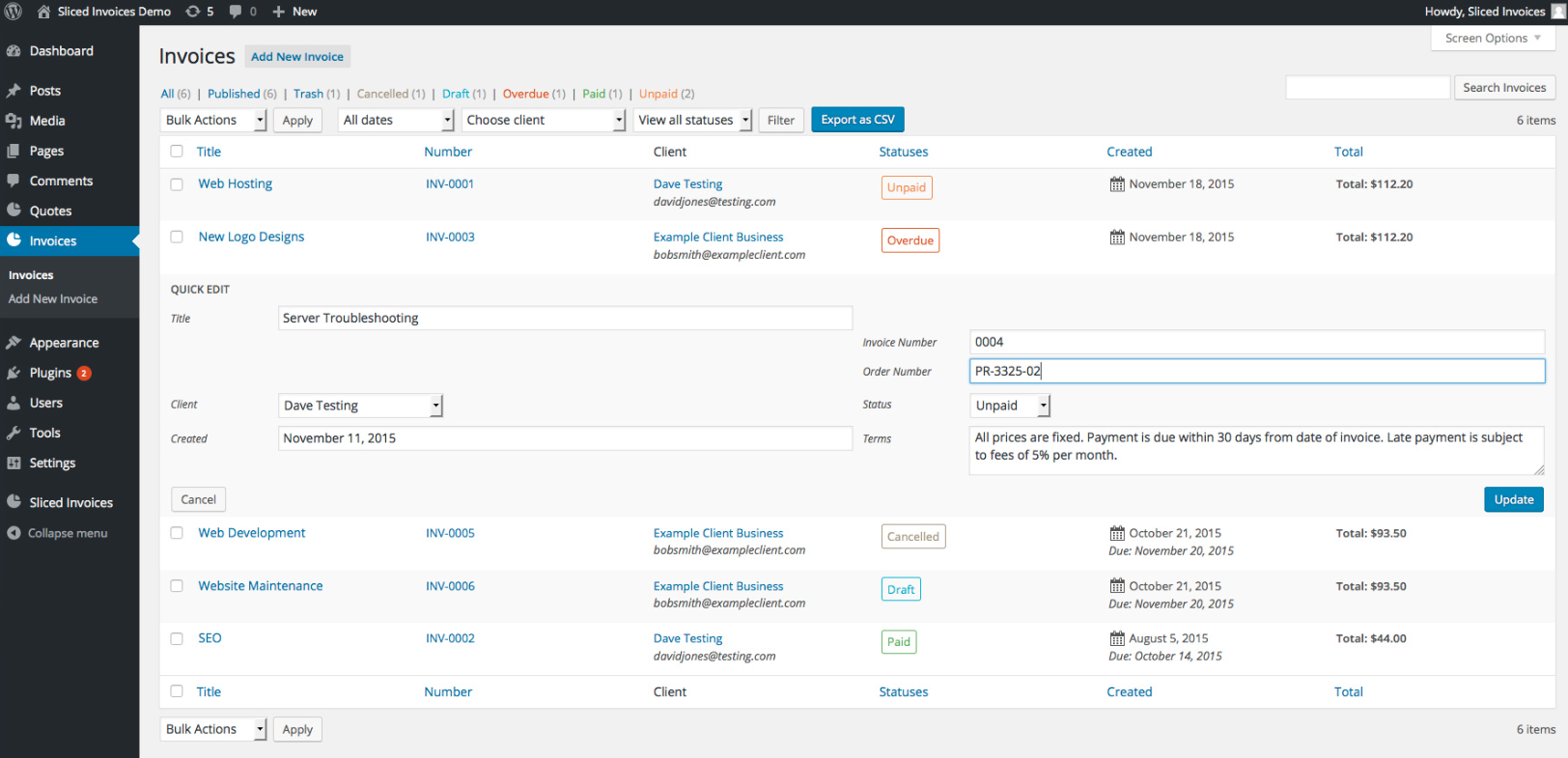Screen dimensions: 1568x758
Task: Collapse the sidebar menu
Action: [x=67, y=533]
